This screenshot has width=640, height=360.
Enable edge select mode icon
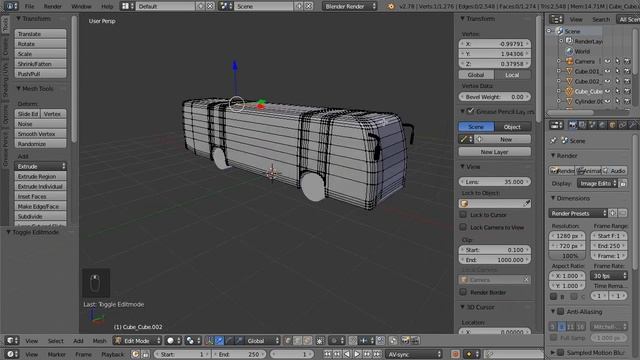[297, 340]
